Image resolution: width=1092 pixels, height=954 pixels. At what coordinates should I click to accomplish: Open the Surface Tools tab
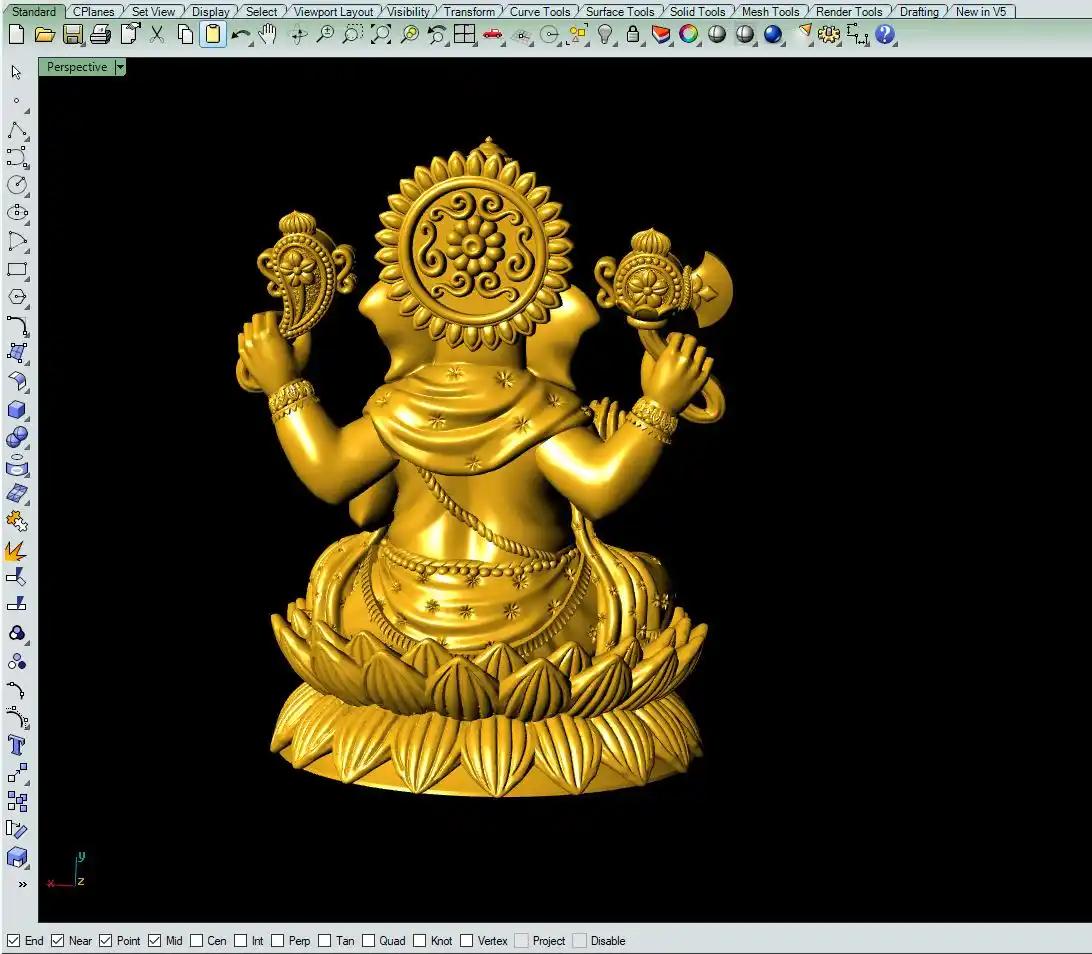tap(620, 12)
